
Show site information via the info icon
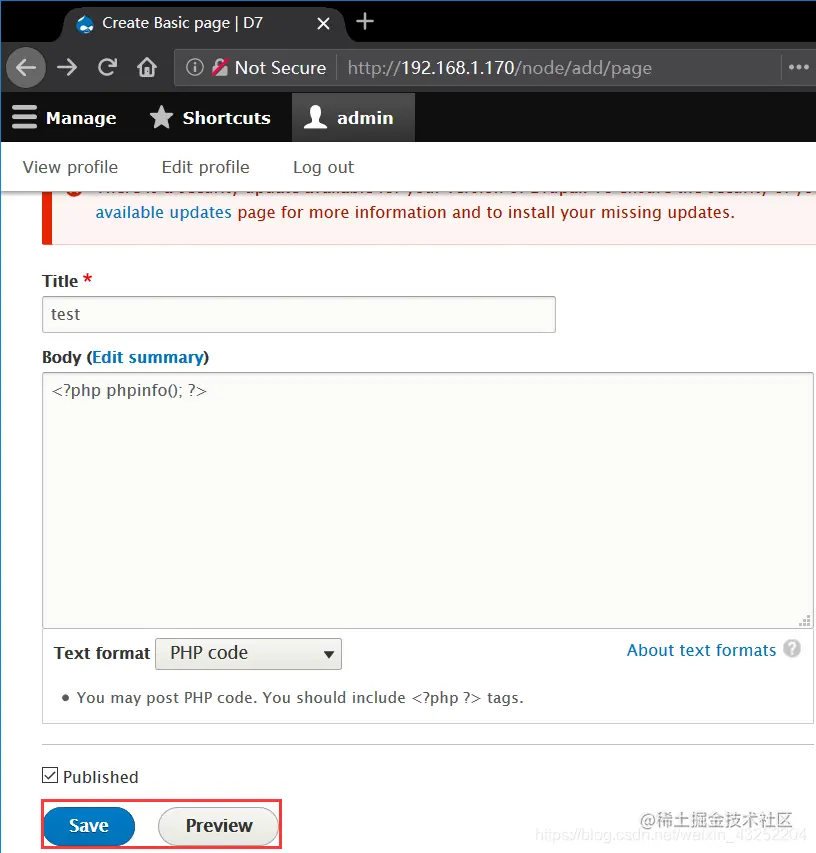point(195,67)
